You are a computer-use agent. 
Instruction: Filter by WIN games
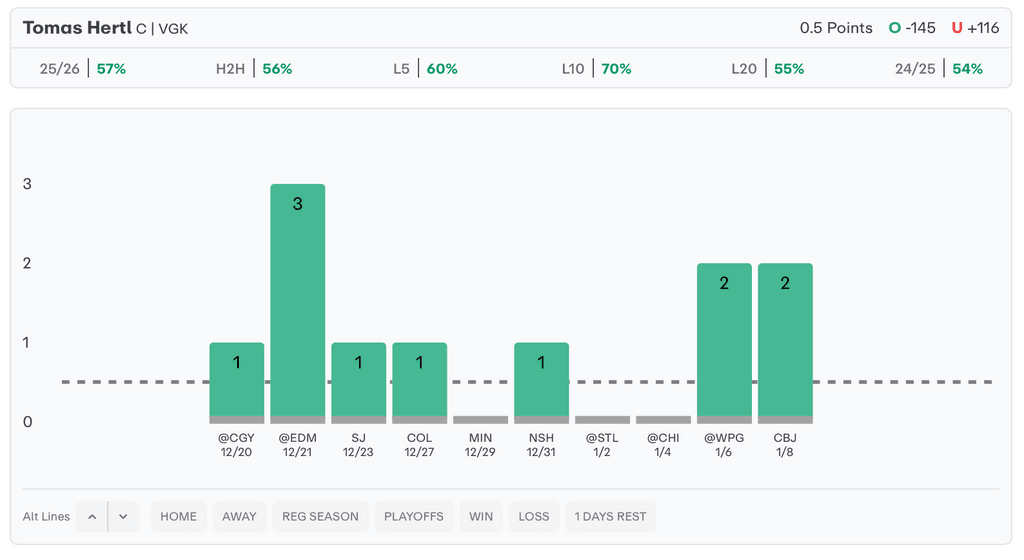pos(481,517)
